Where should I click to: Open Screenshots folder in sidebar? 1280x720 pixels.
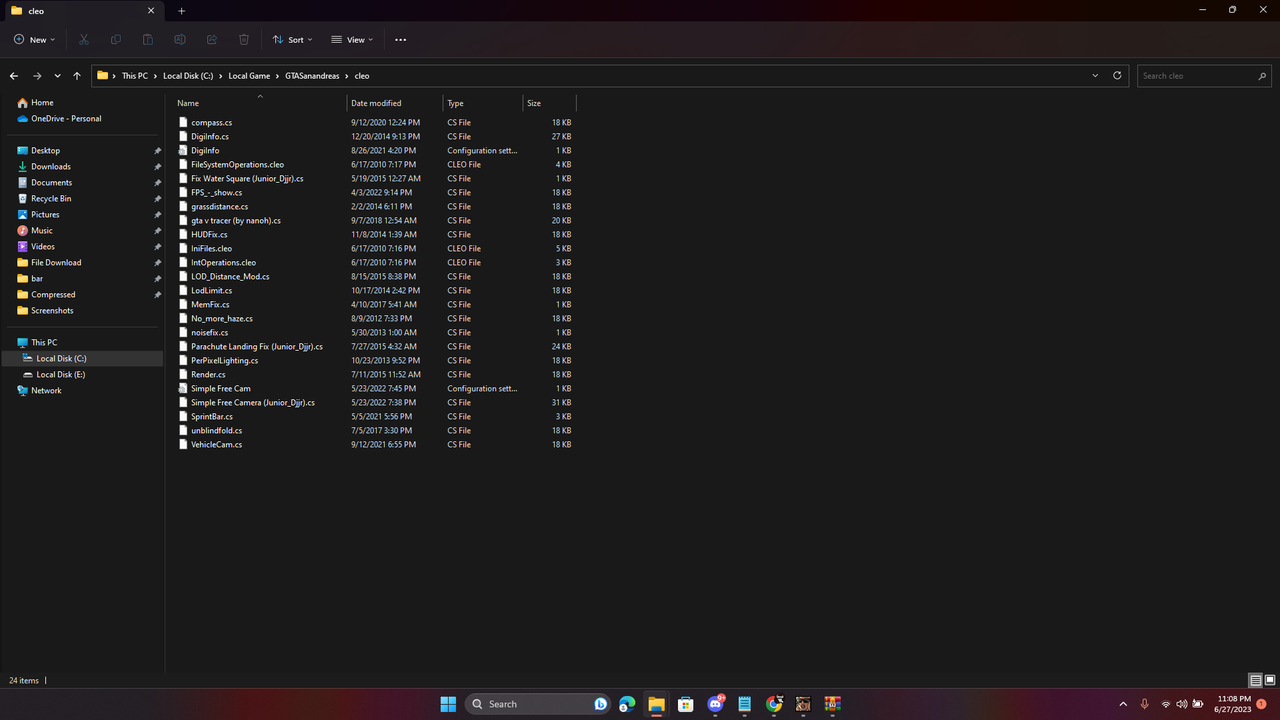(52, 311)
